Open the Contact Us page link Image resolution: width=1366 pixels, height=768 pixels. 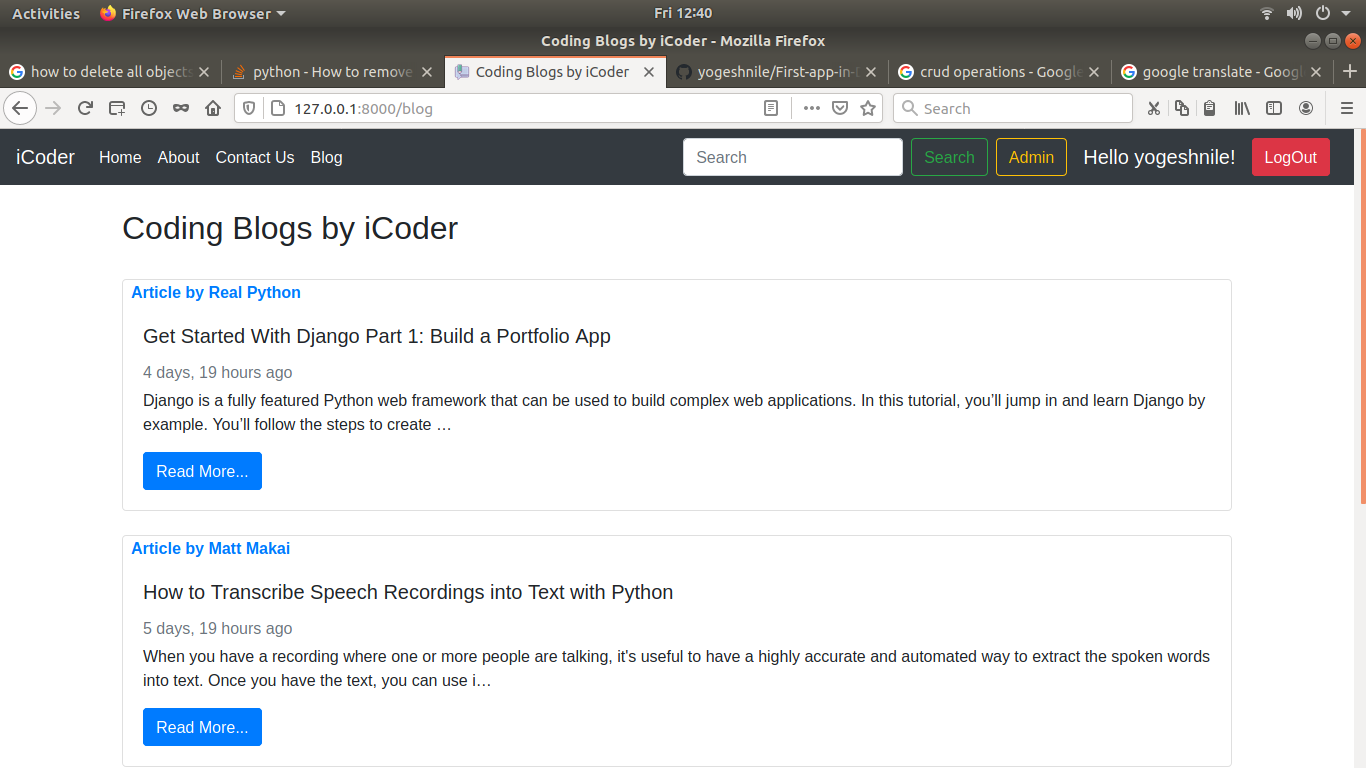[255, 157]
